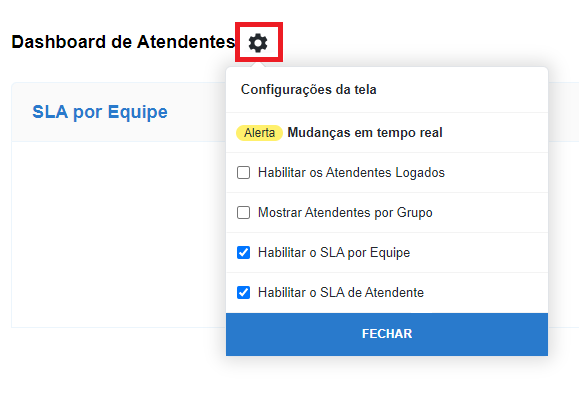Click the FECHAR button
579x400 pixels.
387,334
